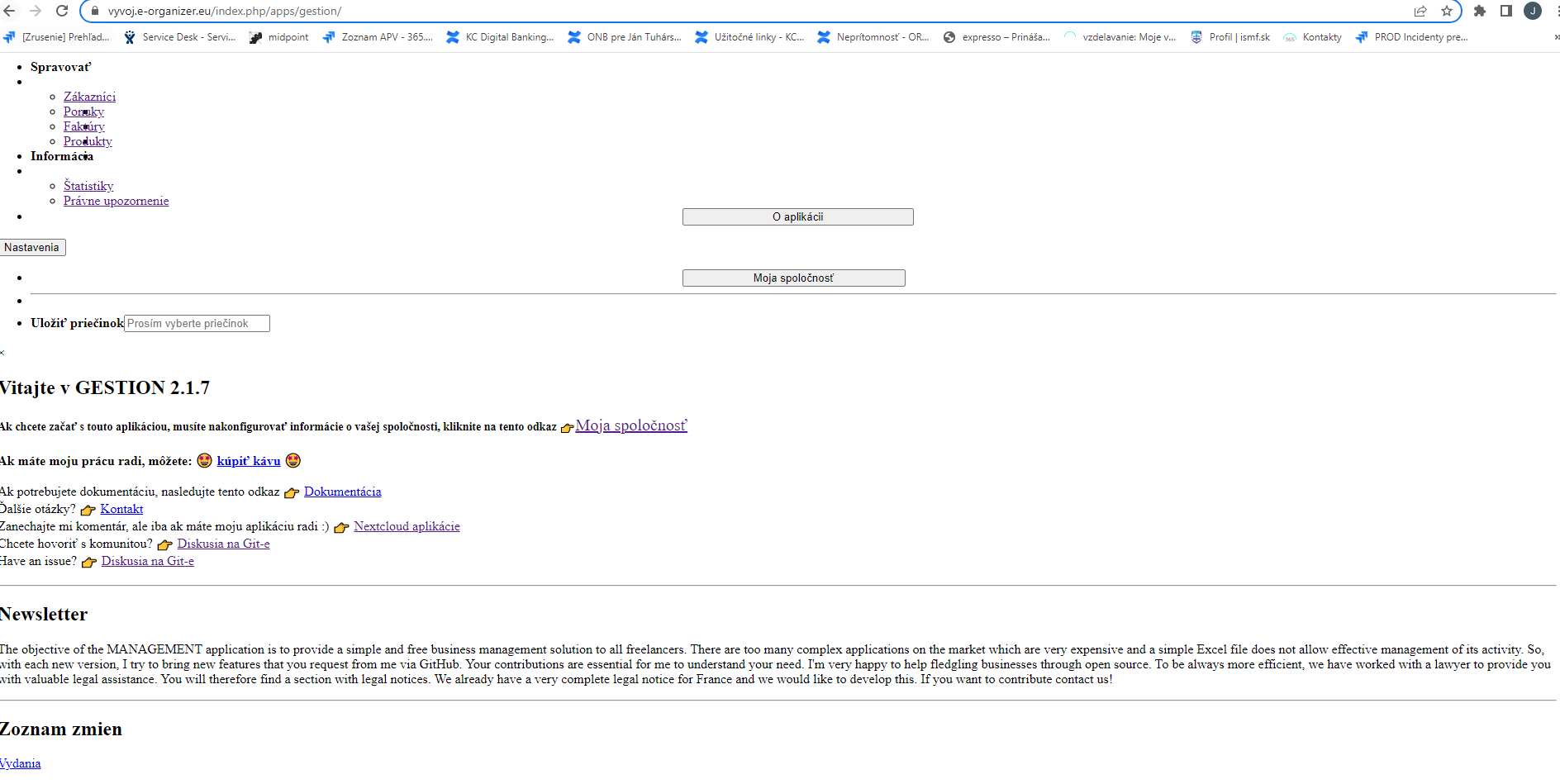
Task: Open the vzdelavanie: Moje bookmark
Action: [1120, 37]
